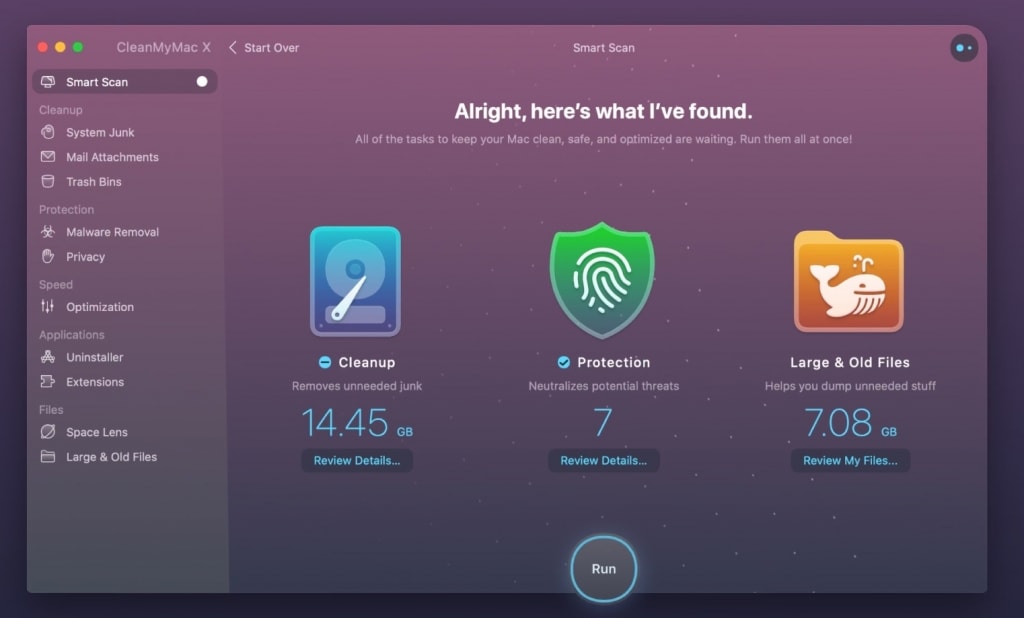Click the "Alright, here's what I've found." headline
Screen dimensions: 1024x618
(x=603, y=111)
